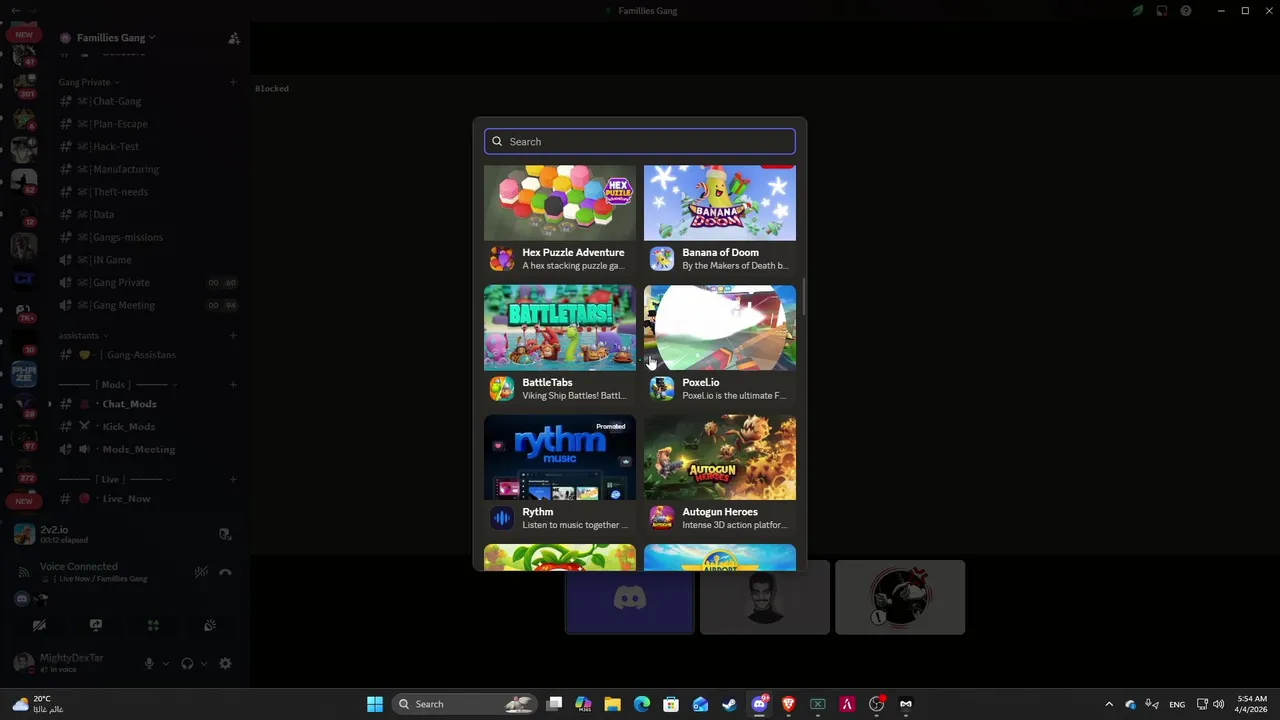This screenshot has width=1280, height=720.
Task: Toggle headphone deafen
Action: [187, 663]
